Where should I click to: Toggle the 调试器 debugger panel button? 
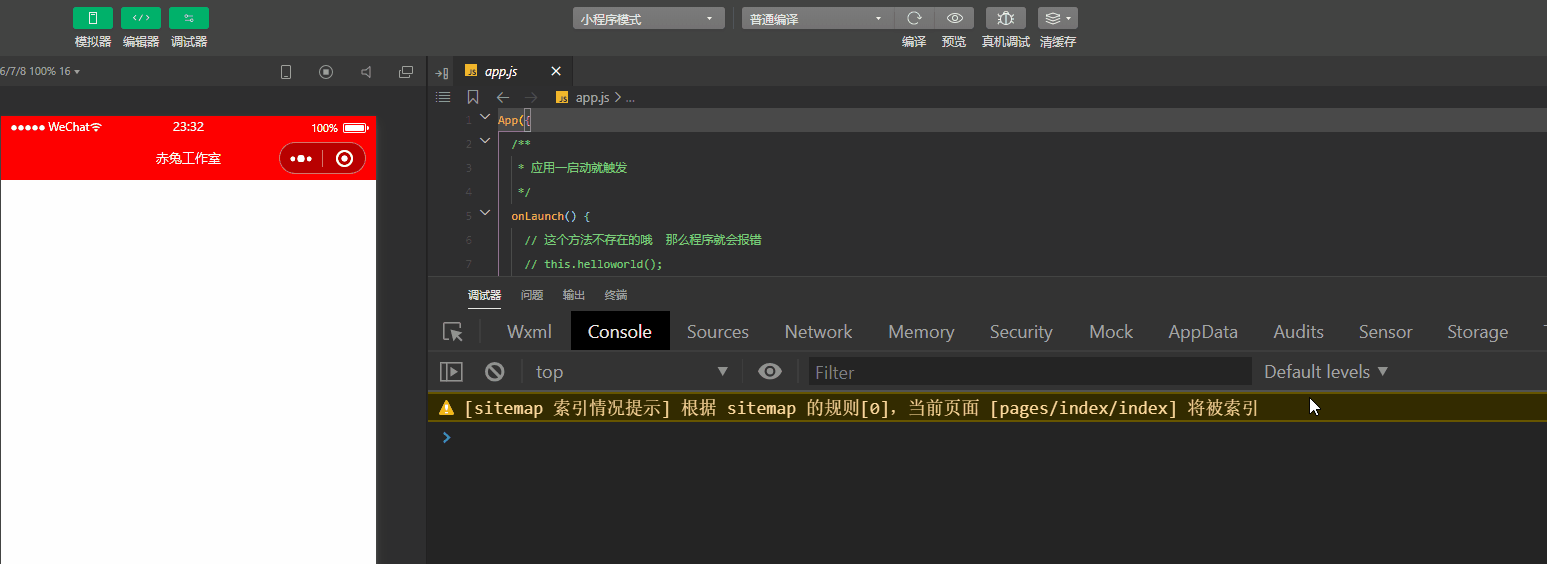pyautogui.click(x=189, y=18)
